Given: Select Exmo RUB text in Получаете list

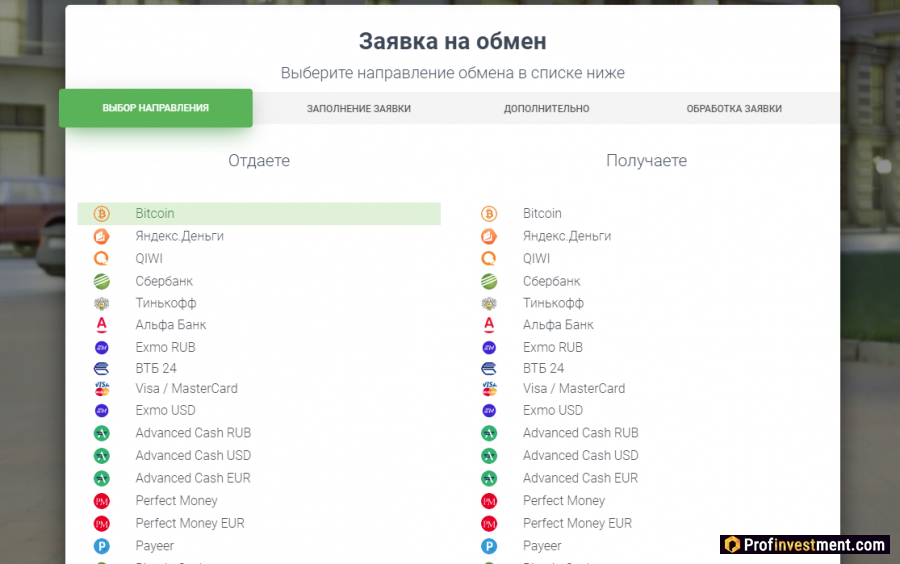Looking at the screenshot, I should point(553,347).
